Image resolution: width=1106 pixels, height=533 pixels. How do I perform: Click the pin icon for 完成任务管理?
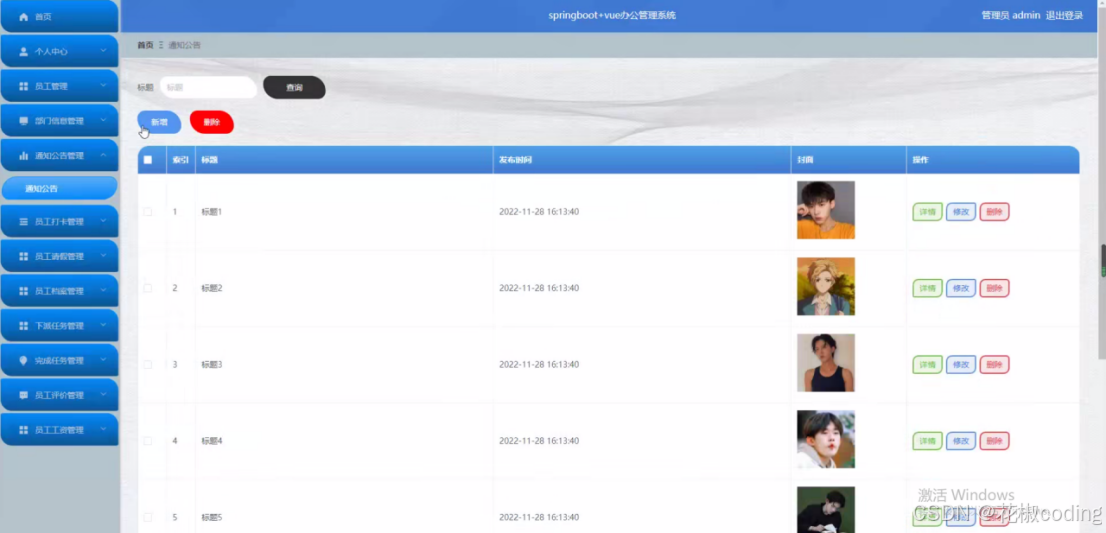tap(23, 360)
